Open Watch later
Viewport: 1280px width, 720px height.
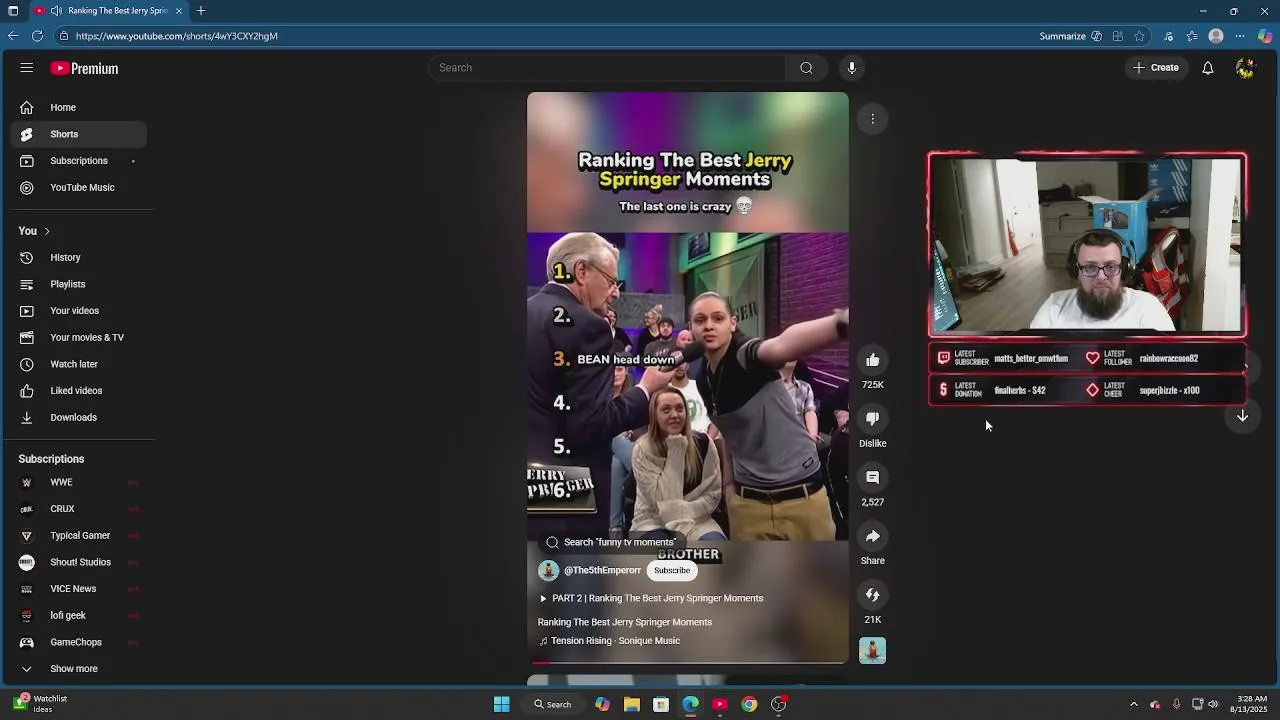[78, 364]
